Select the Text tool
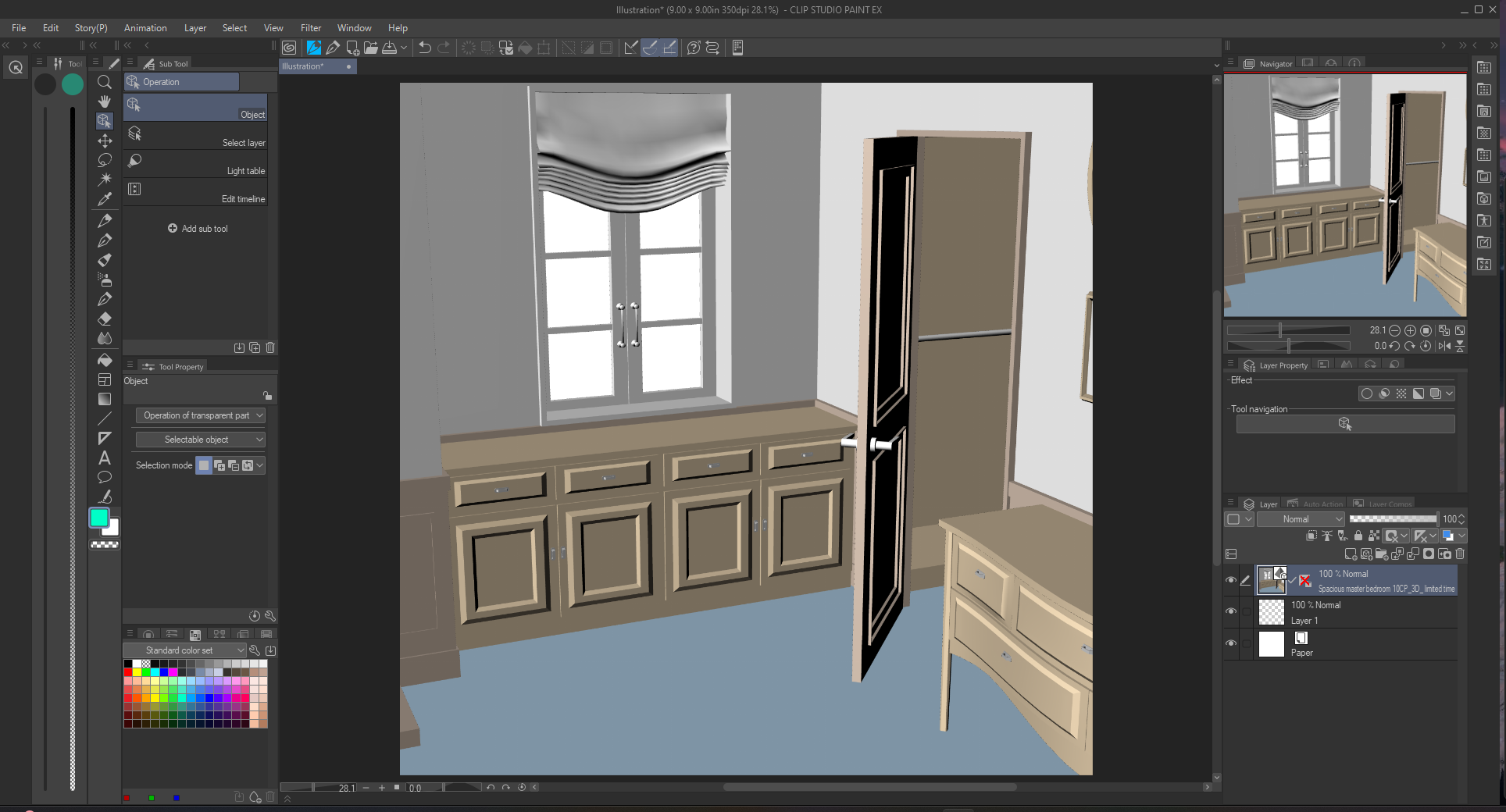Screen dimensions: 1506x812 [104, 458]
